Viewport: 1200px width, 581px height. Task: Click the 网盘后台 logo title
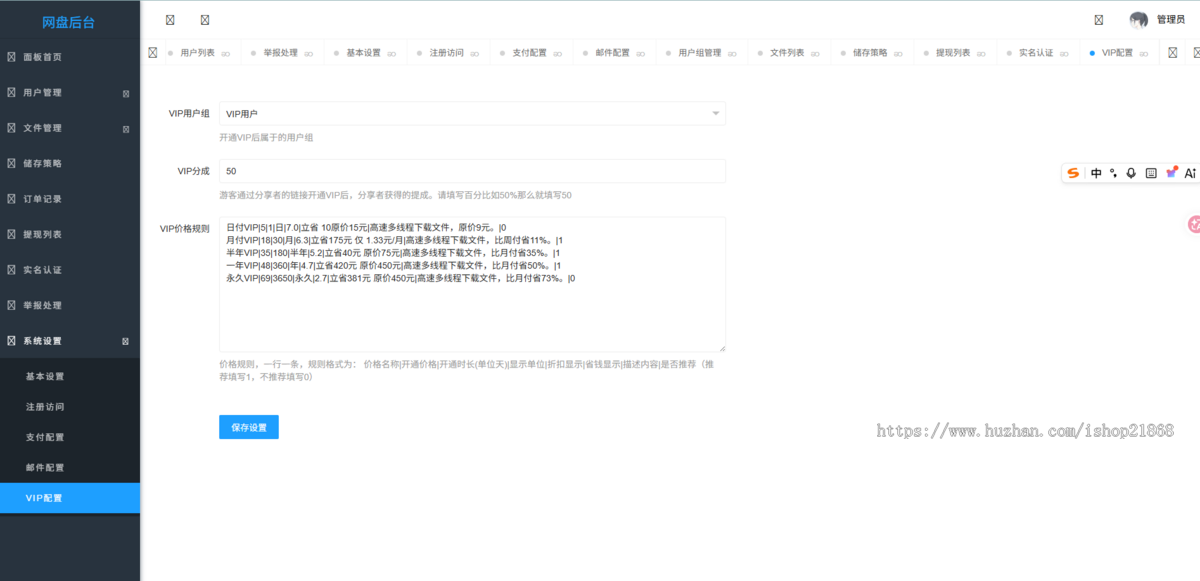pos(70,22)
